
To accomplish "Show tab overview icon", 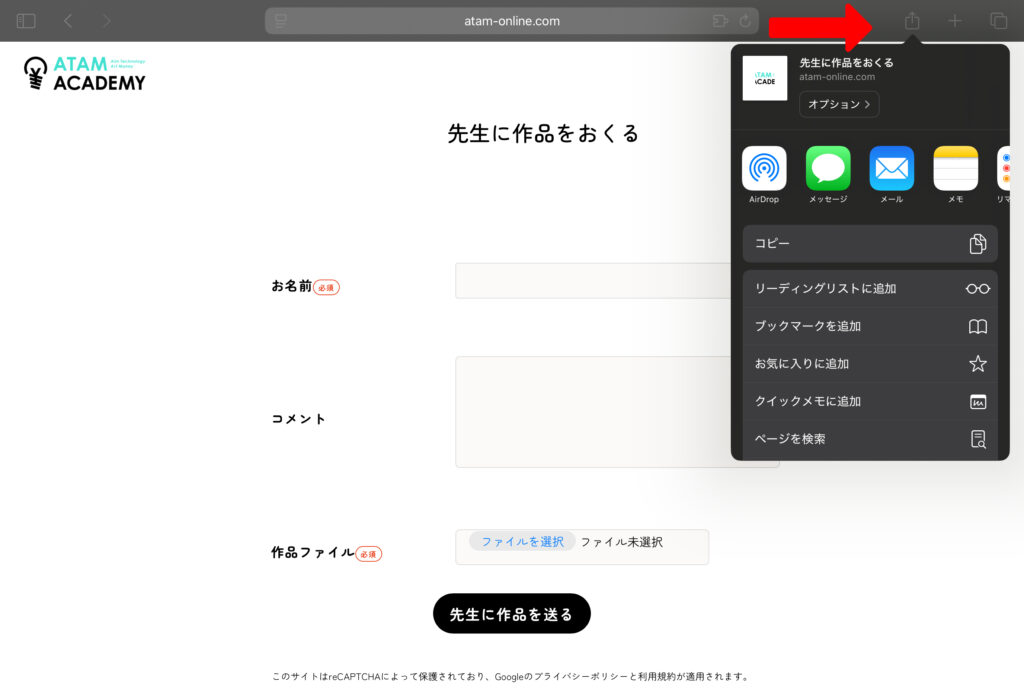I will 998,21.
